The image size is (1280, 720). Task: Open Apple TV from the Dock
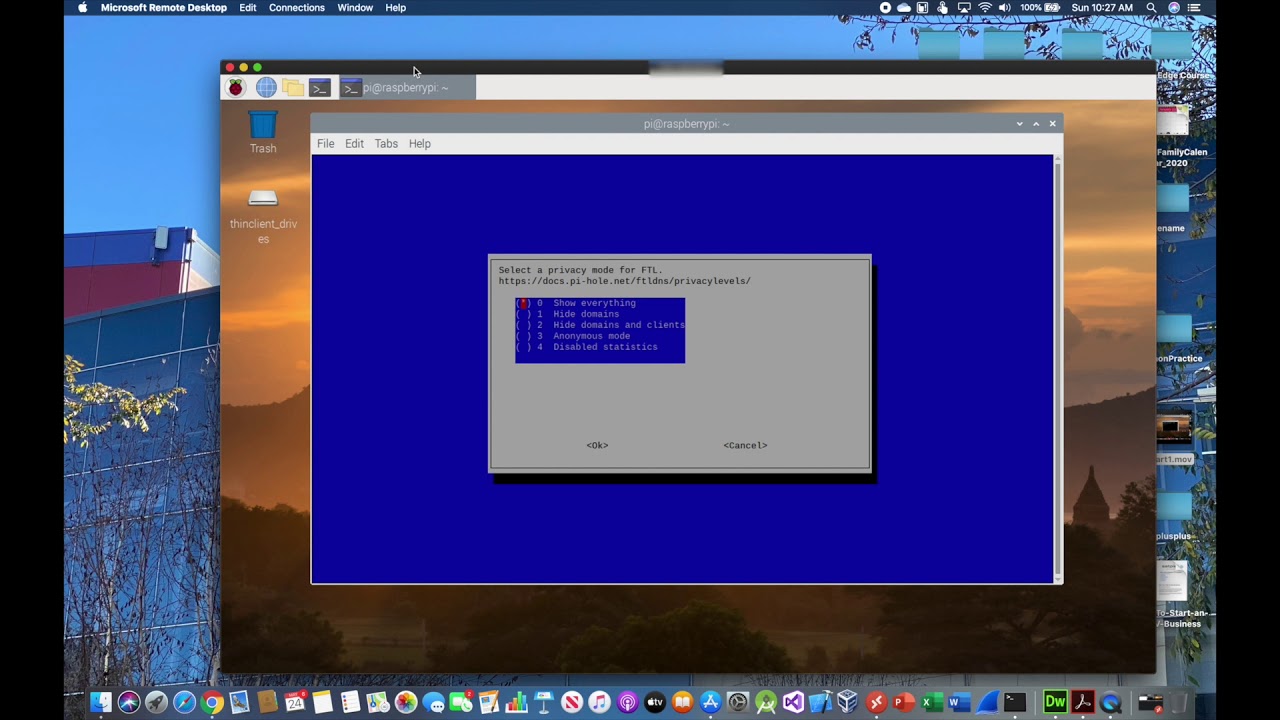(x=655, y=703)
